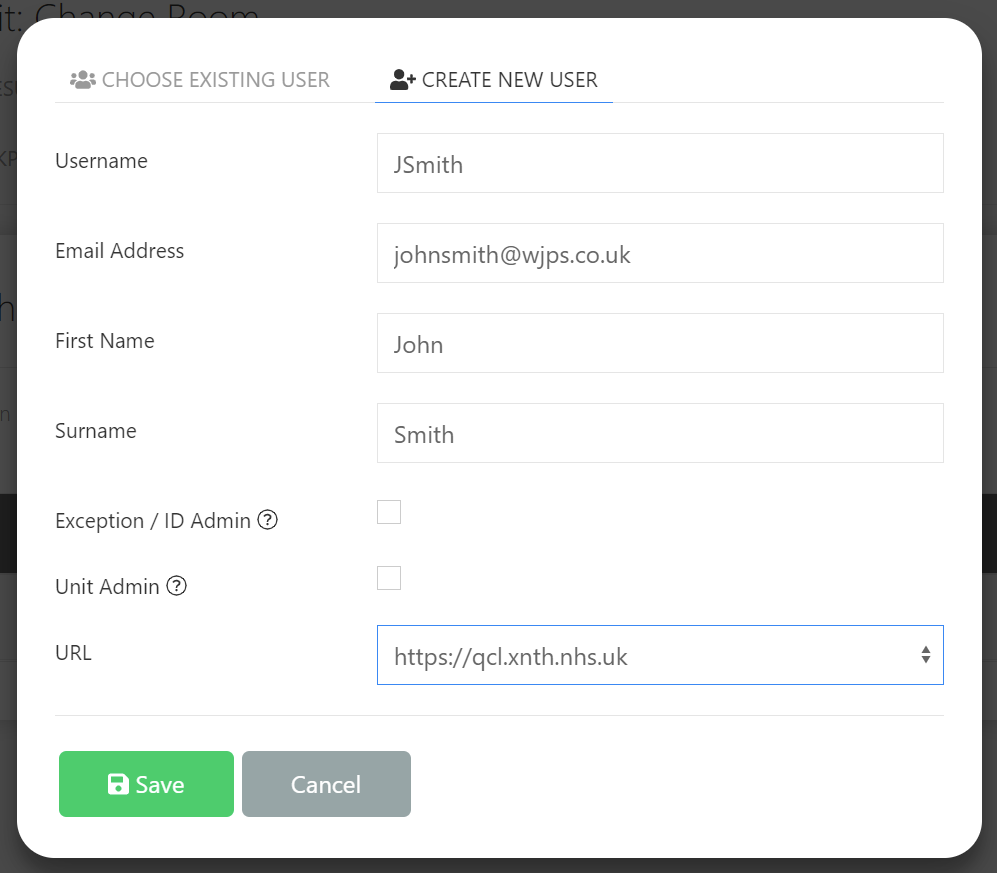Viewport: 997px width, 873px height.
Task: Select the Surname text box
Action: click(660, 433)
